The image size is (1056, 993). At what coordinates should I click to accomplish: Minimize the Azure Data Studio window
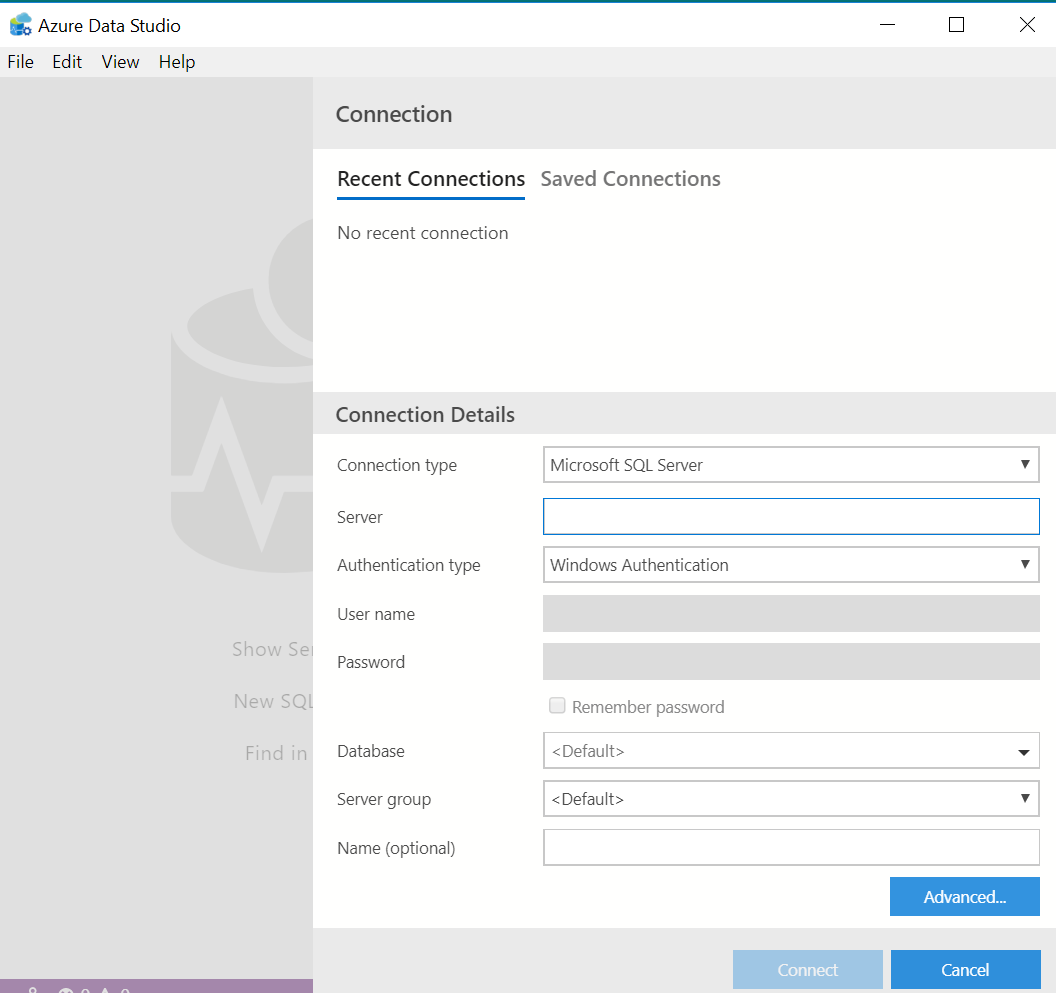point(886,25)
